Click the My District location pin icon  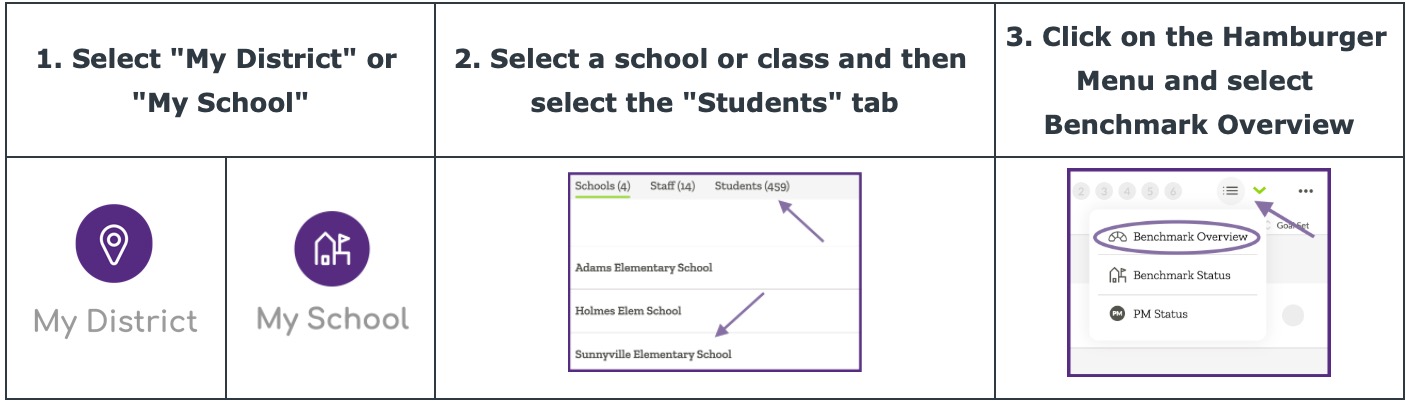114,243
